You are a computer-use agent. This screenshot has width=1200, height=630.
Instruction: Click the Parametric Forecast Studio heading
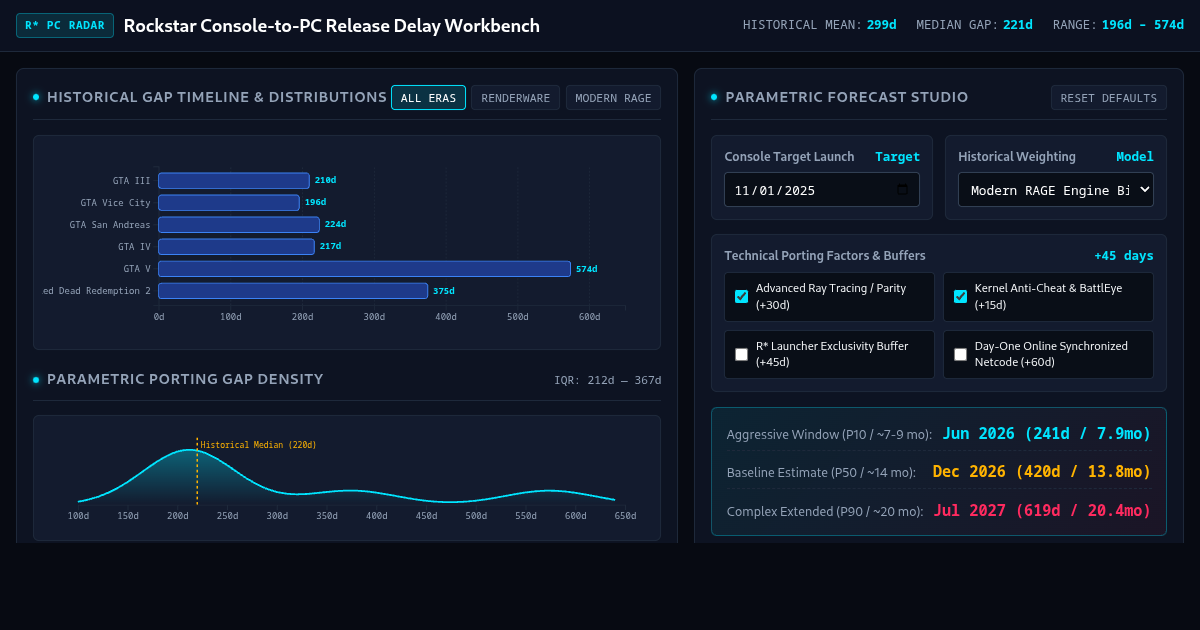coord(846,97)
